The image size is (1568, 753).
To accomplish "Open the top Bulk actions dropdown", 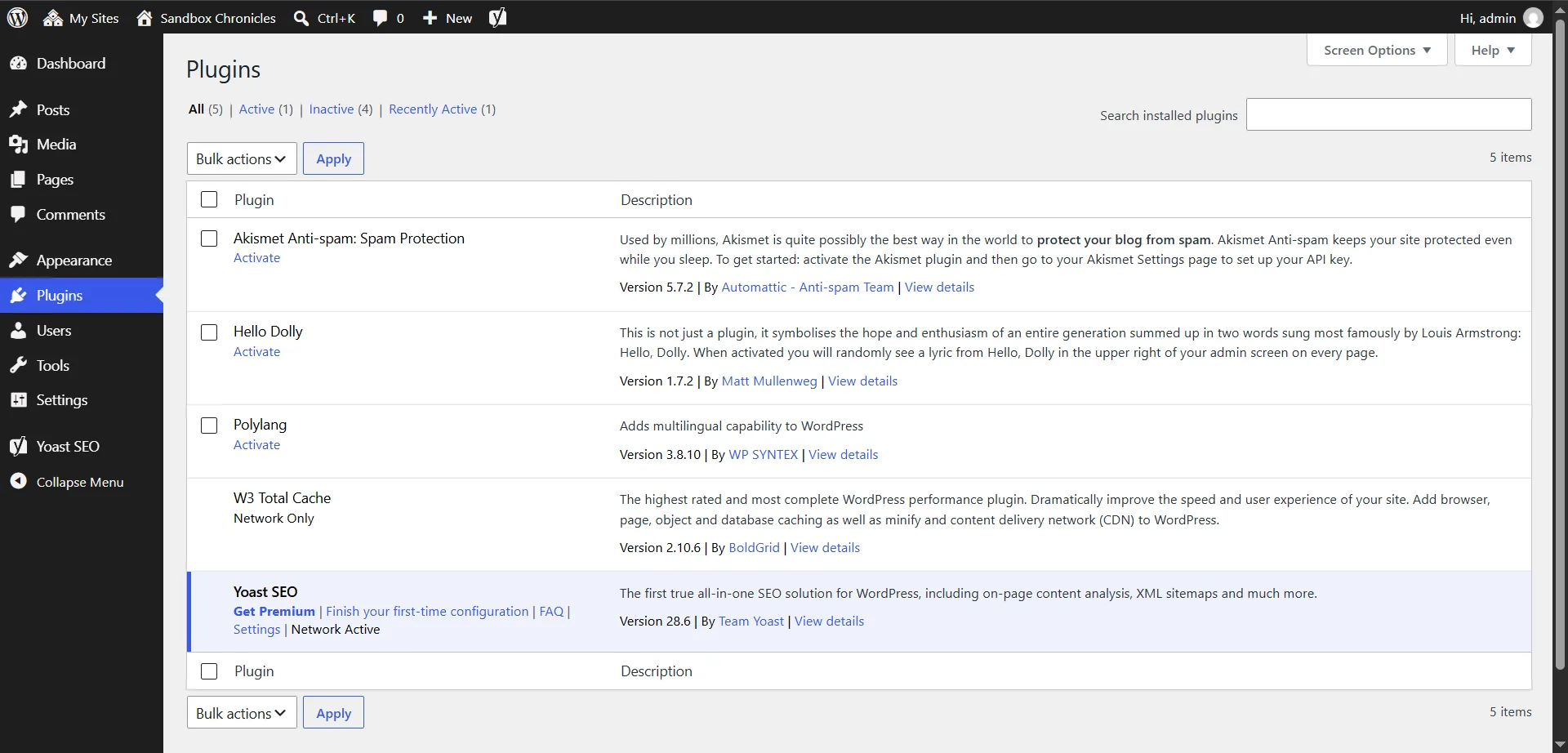I will click(242, 158).
